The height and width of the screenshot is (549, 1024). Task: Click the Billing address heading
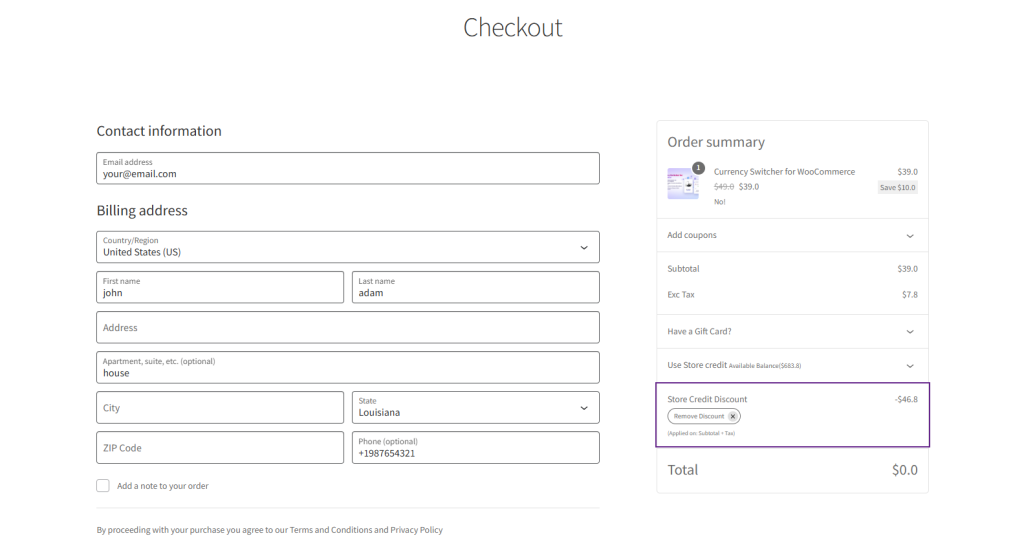click(142, 211)
